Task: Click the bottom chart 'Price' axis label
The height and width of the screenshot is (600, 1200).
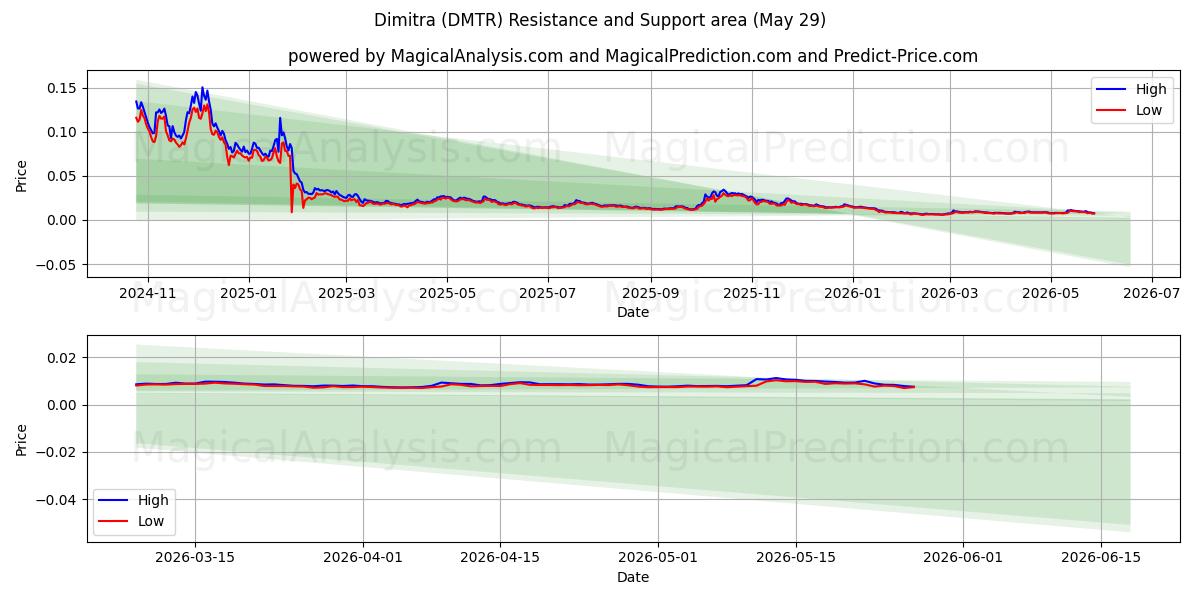Action: point(22,441)
